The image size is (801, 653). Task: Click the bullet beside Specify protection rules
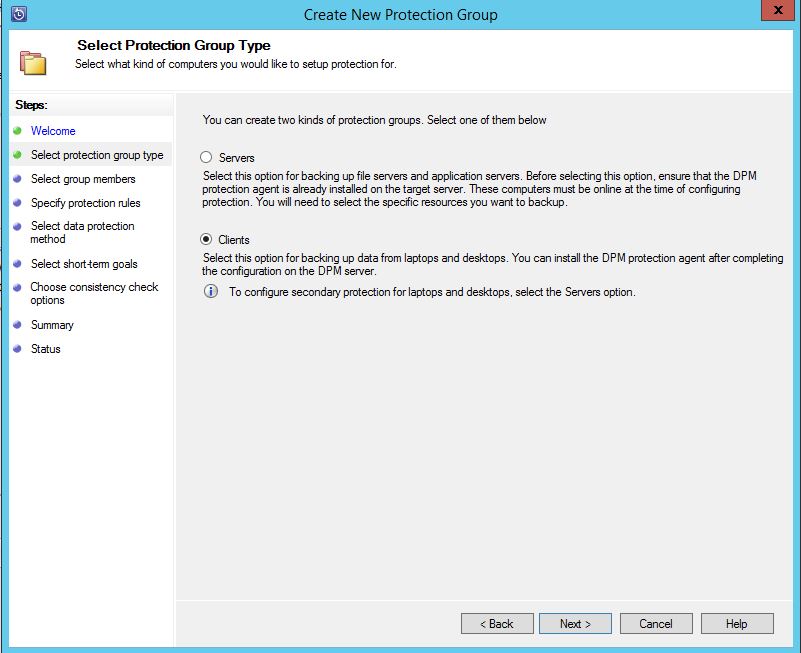[x=18, y=203]
